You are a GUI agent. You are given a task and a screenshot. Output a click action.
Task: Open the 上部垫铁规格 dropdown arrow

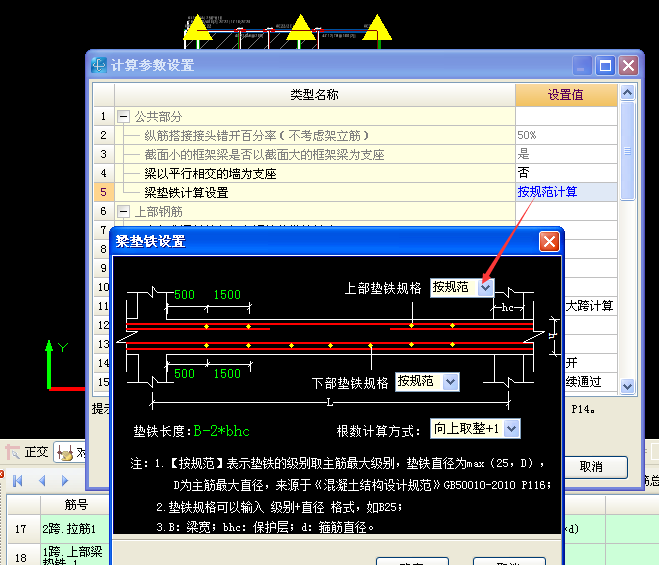pyautogui.click(x=486, y=288)
